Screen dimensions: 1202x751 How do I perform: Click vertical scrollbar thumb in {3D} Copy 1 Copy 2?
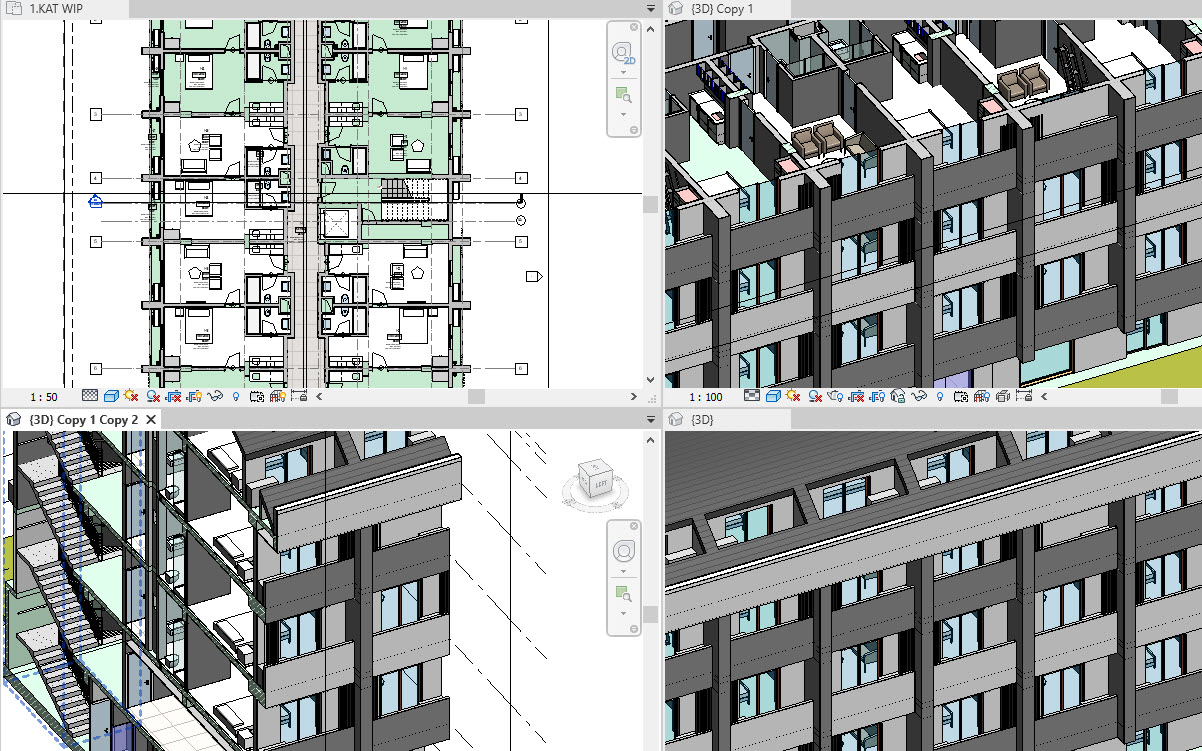click(650, 614)
